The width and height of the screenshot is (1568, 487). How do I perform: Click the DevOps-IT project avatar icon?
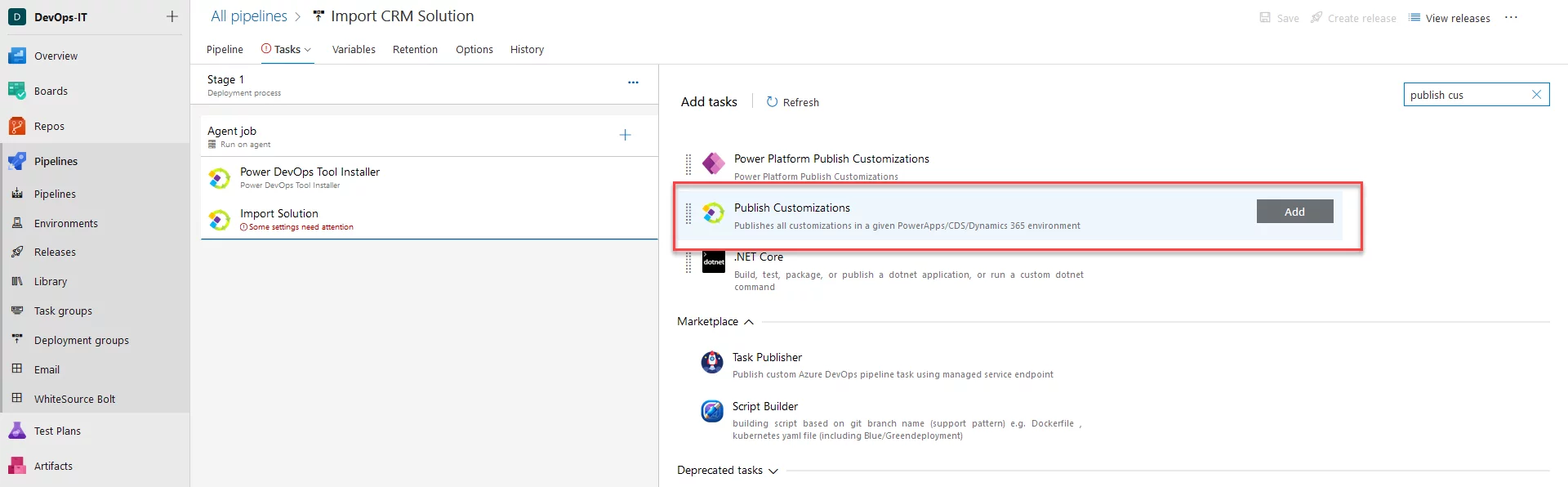tap(16, 16)
